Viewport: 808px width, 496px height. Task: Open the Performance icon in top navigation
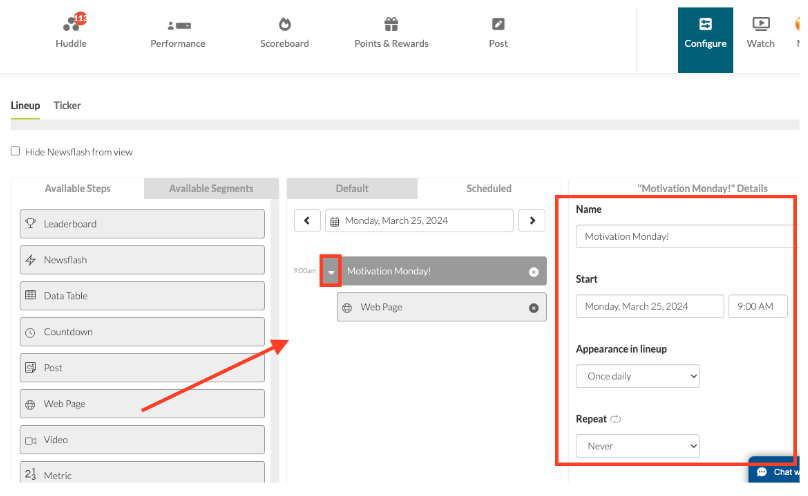179,25
